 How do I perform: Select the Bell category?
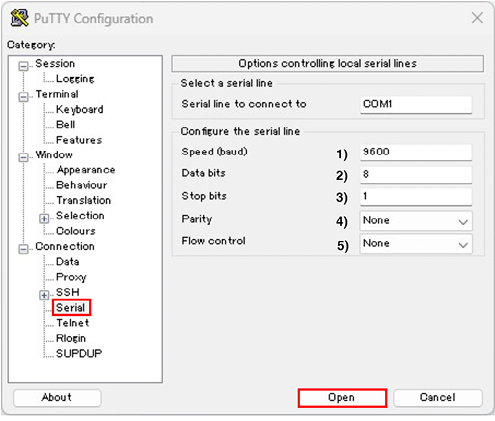click(x=66, y=125)
